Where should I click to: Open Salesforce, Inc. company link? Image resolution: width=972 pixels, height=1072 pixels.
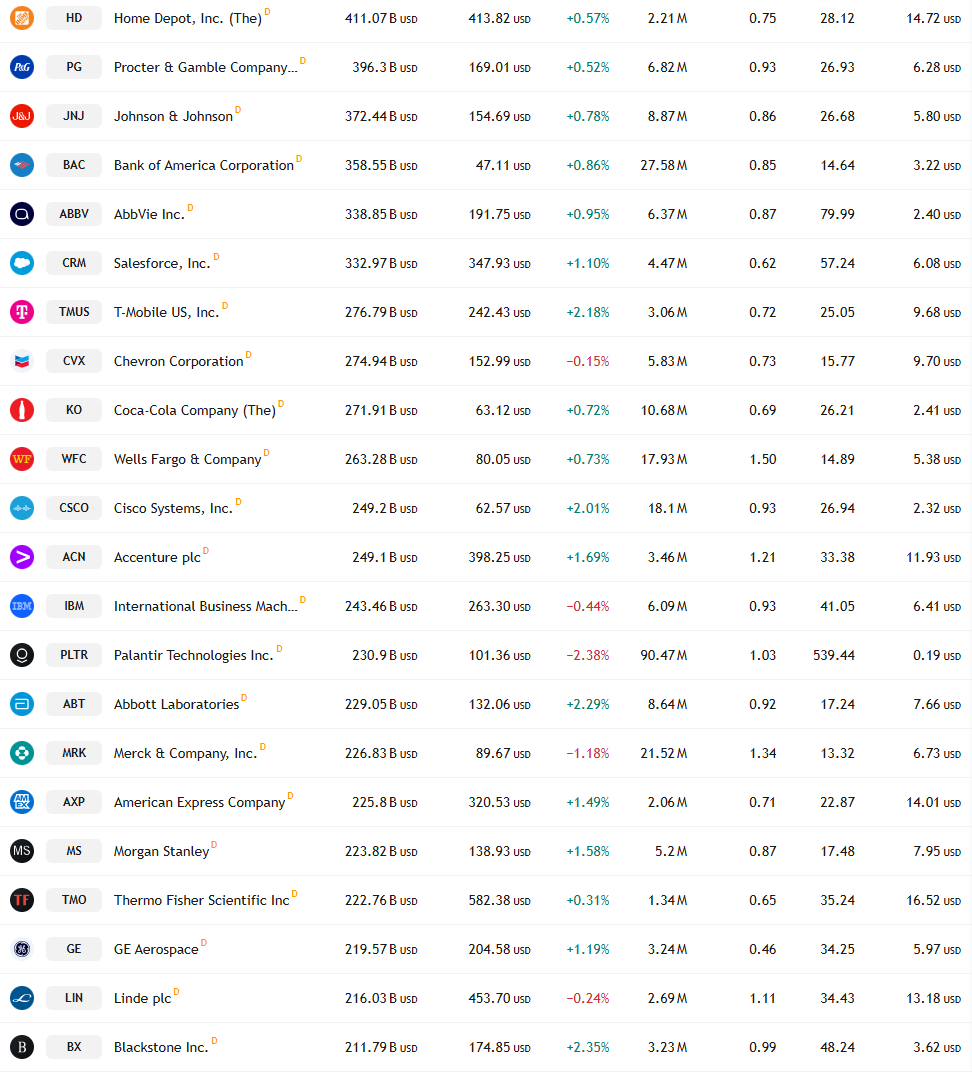coord(163,263)
